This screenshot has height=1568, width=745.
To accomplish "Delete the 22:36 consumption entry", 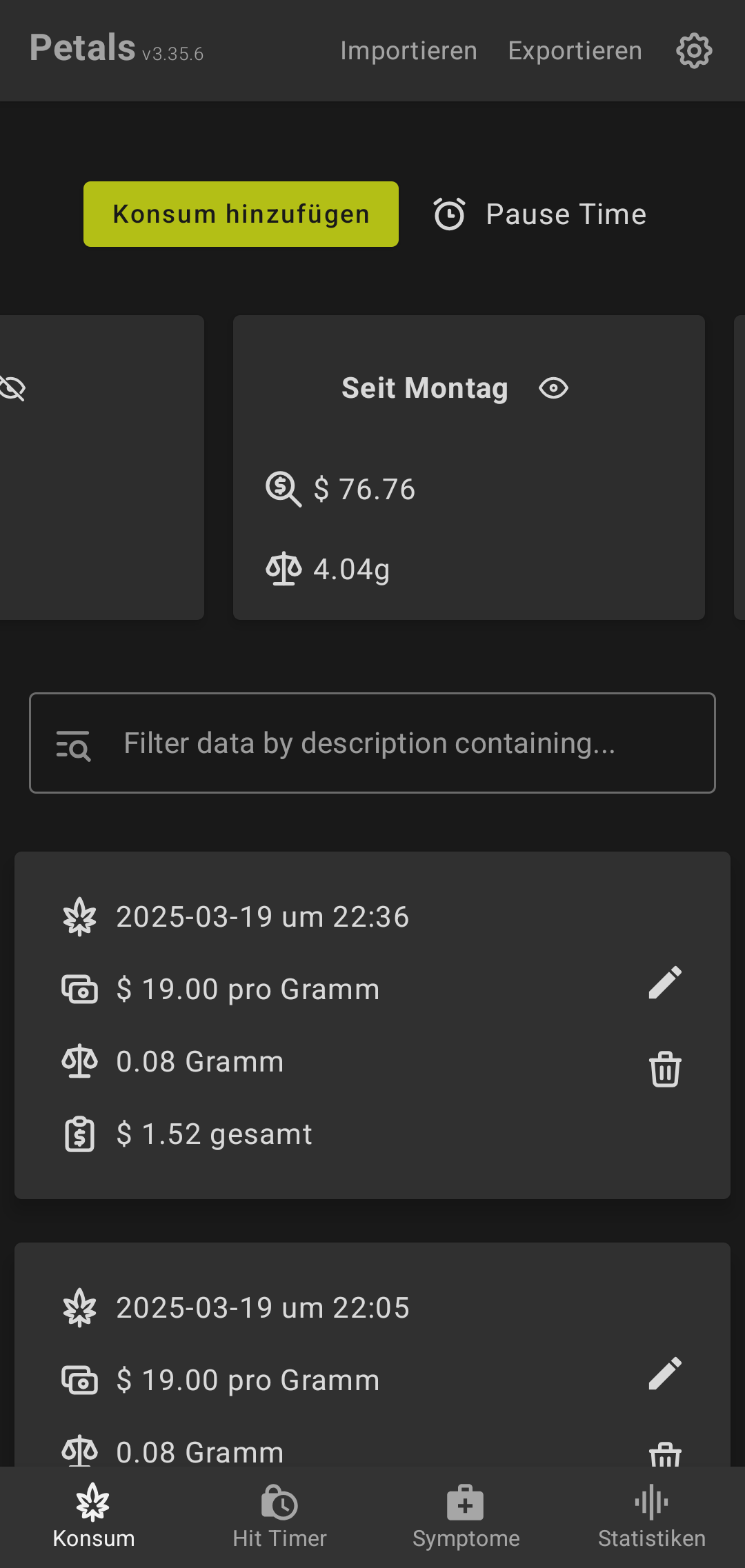I will click(665, 1069).
